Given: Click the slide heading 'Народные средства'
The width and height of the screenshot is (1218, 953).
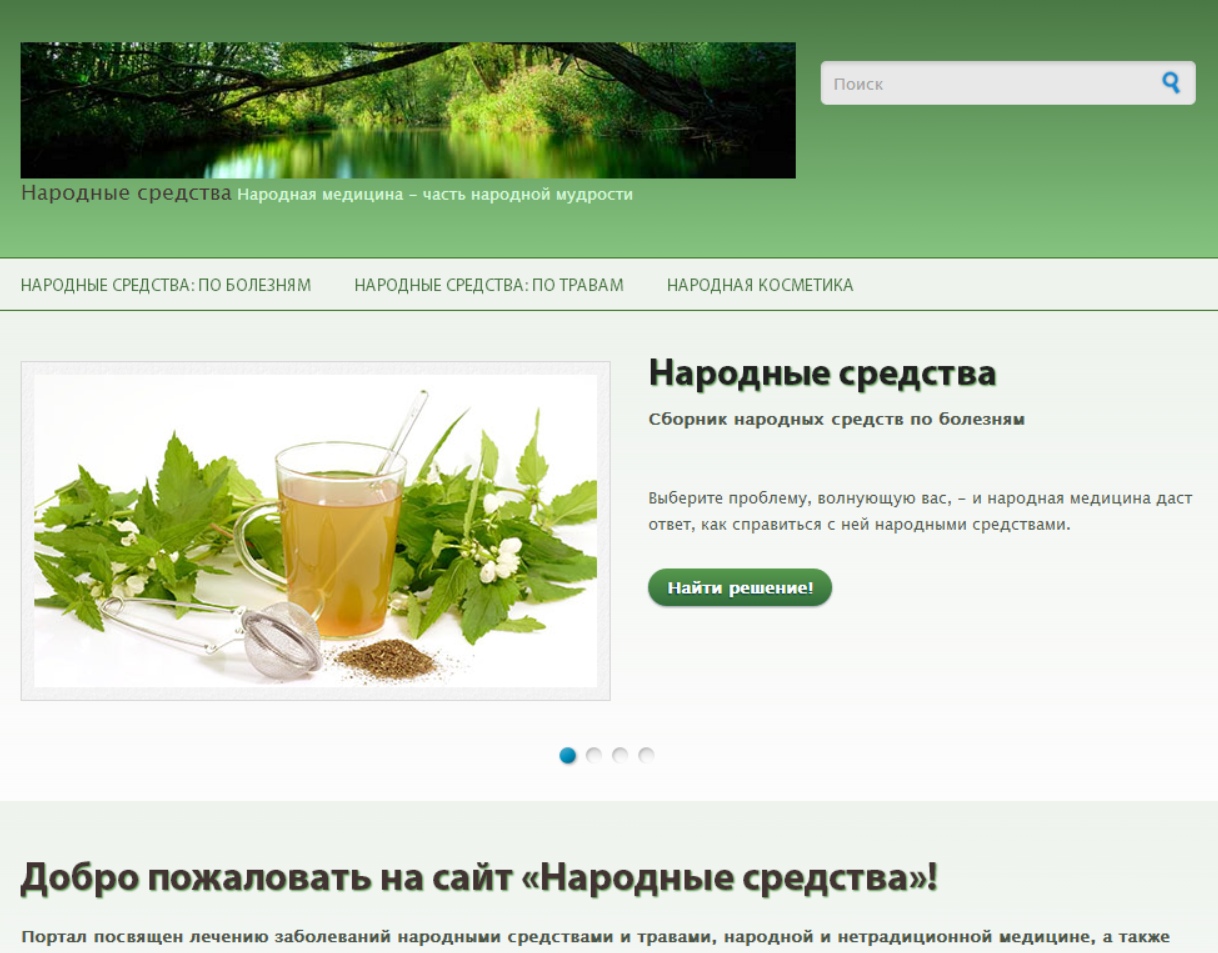Looking at the screenshot, I should click(822, 373).
